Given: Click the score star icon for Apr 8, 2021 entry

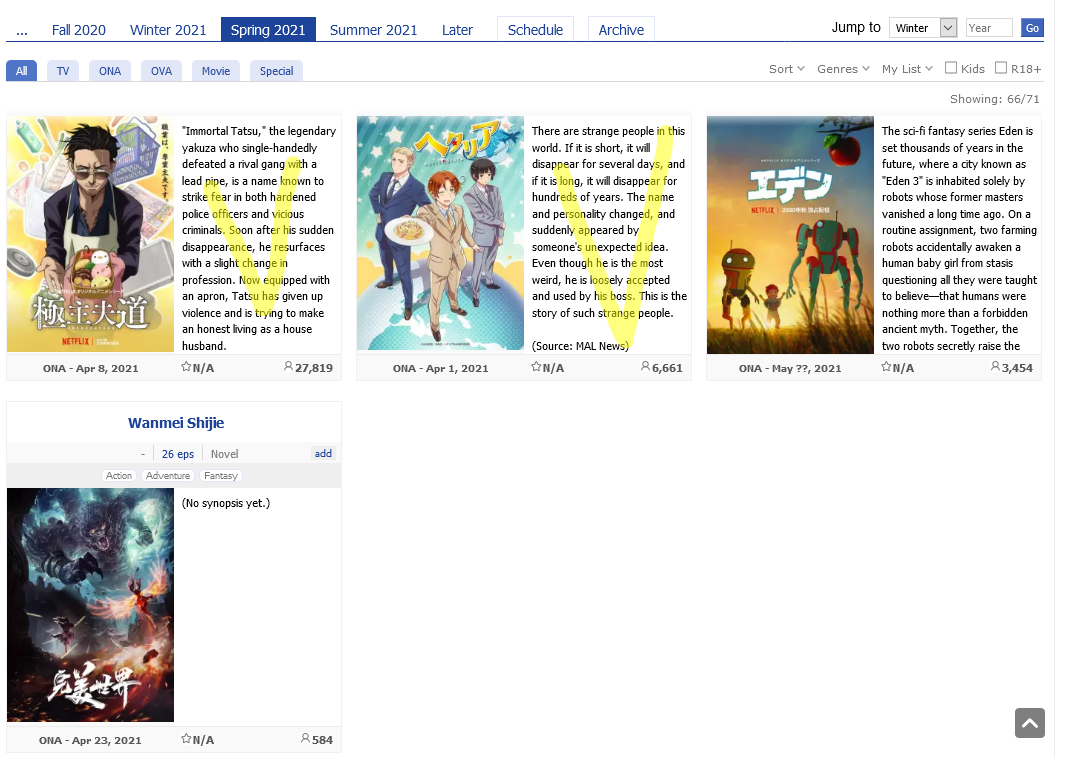Looking at the screenshot, I should pyautogui.click(x=186, y=367).
